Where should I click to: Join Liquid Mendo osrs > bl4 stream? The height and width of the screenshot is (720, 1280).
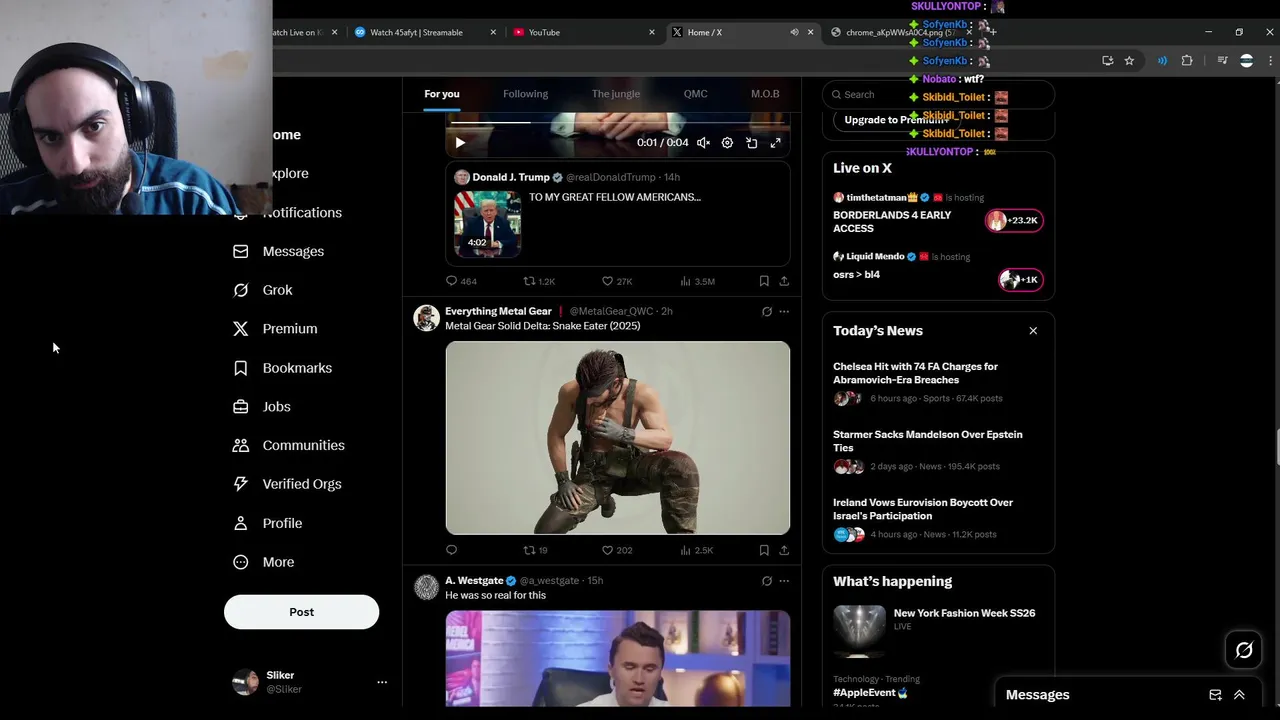[938, 270]
